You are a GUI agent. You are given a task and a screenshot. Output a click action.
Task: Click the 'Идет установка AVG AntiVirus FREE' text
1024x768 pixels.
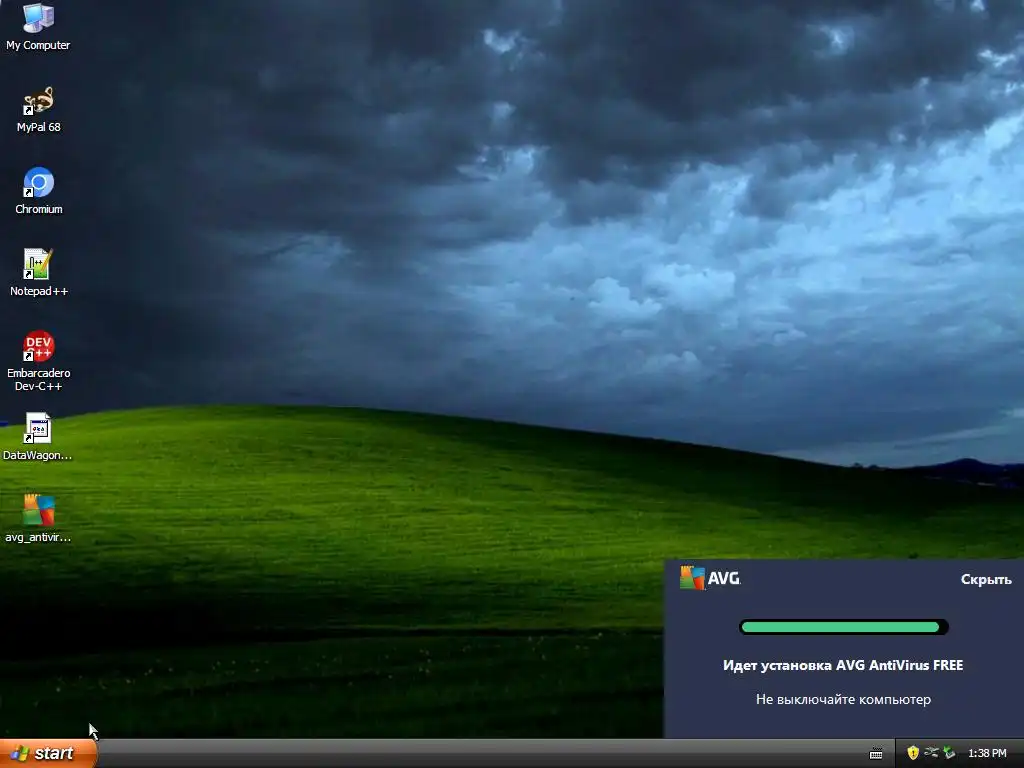(x=842, y=665)
